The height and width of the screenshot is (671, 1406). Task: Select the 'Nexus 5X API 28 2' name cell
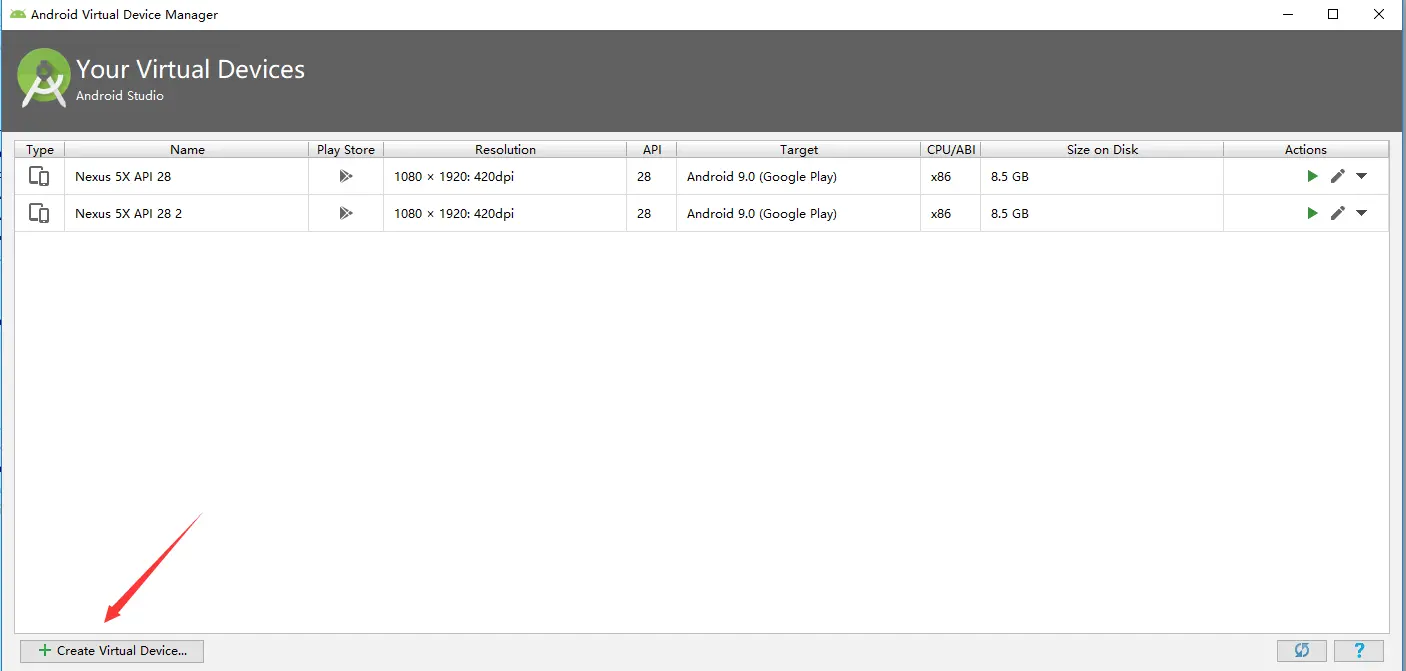[187, 213]
